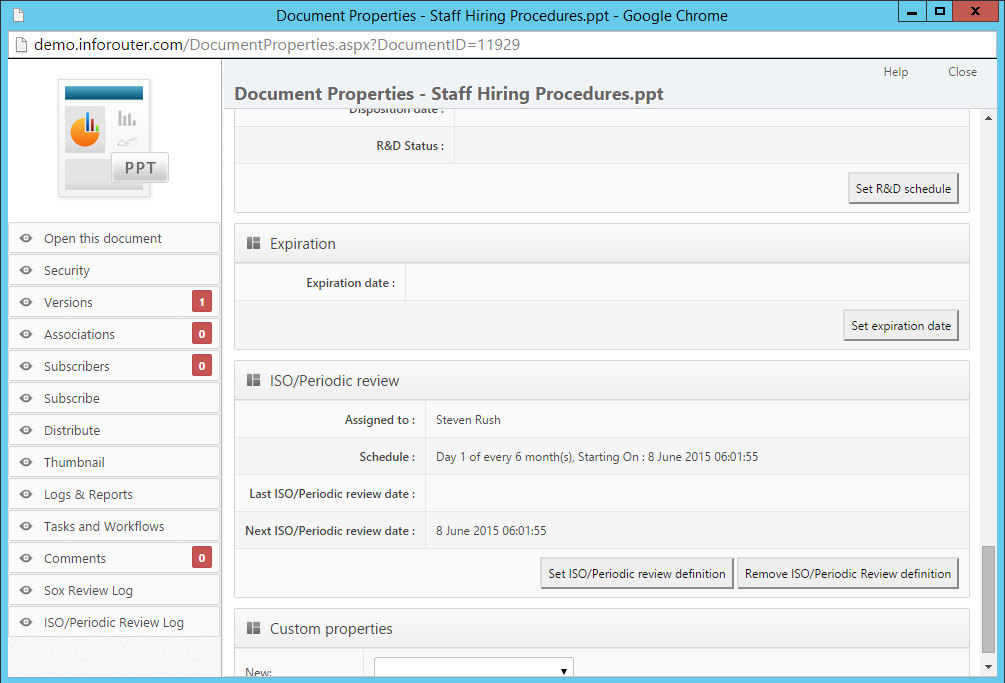This screenshot has height=683, width=1005.
Task: Click the Help link
Action: coord(895,72)
